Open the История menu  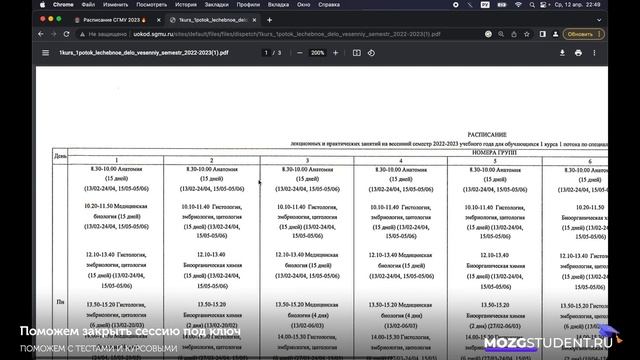coord(186,5)
